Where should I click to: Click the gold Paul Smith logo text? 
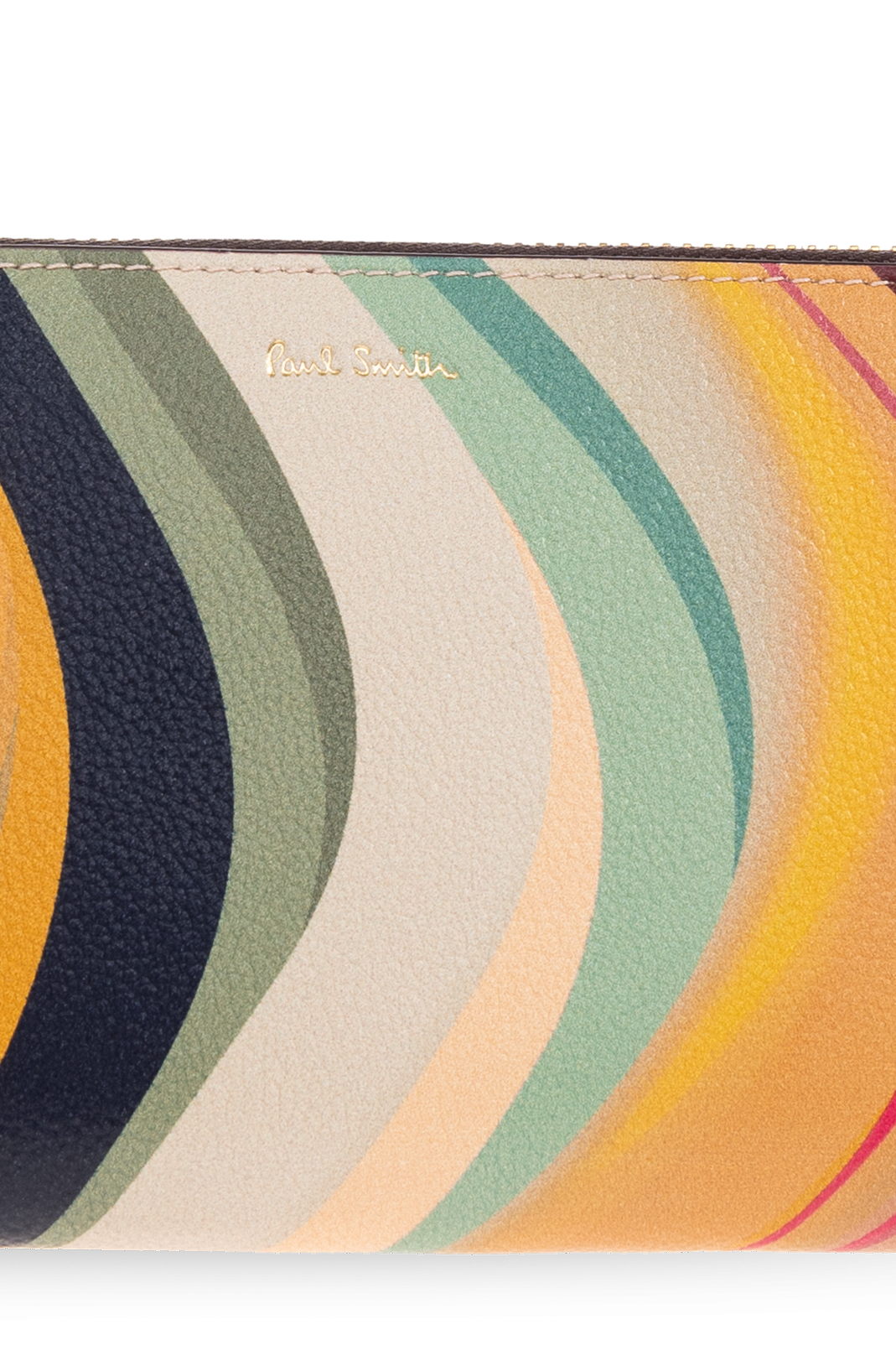(361, 362)
